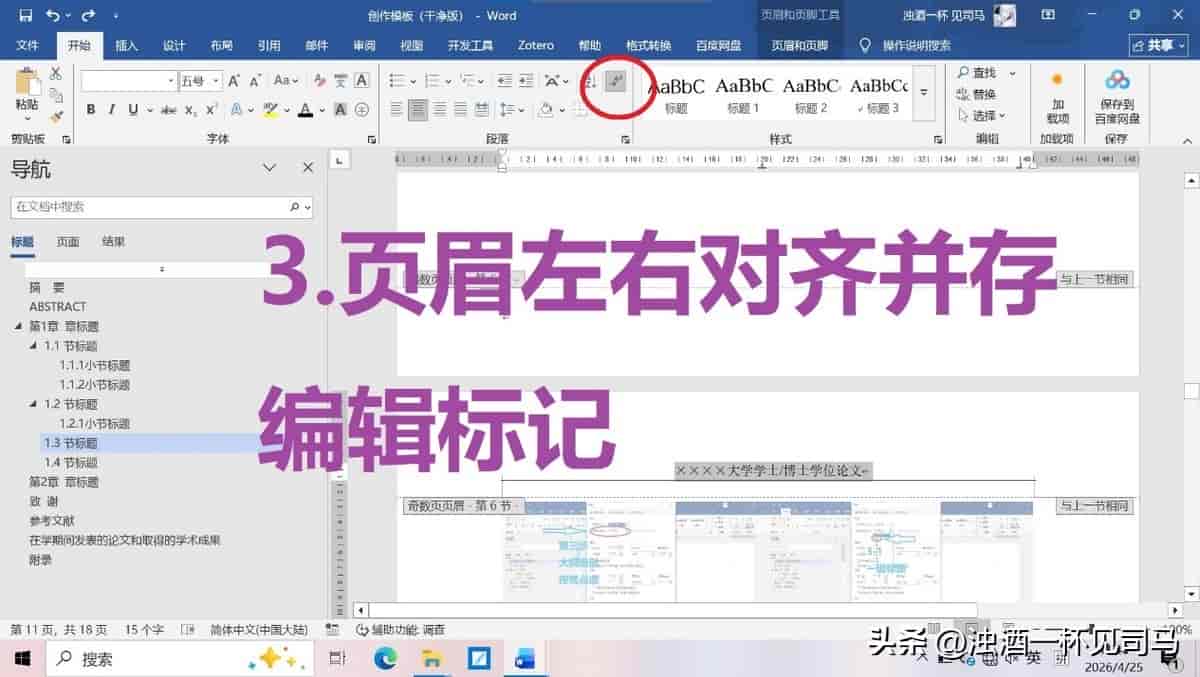The height and width of the screenshot is (677, 1200).
Task: Open navigation pane options chevron
Action: click(269, 168)
